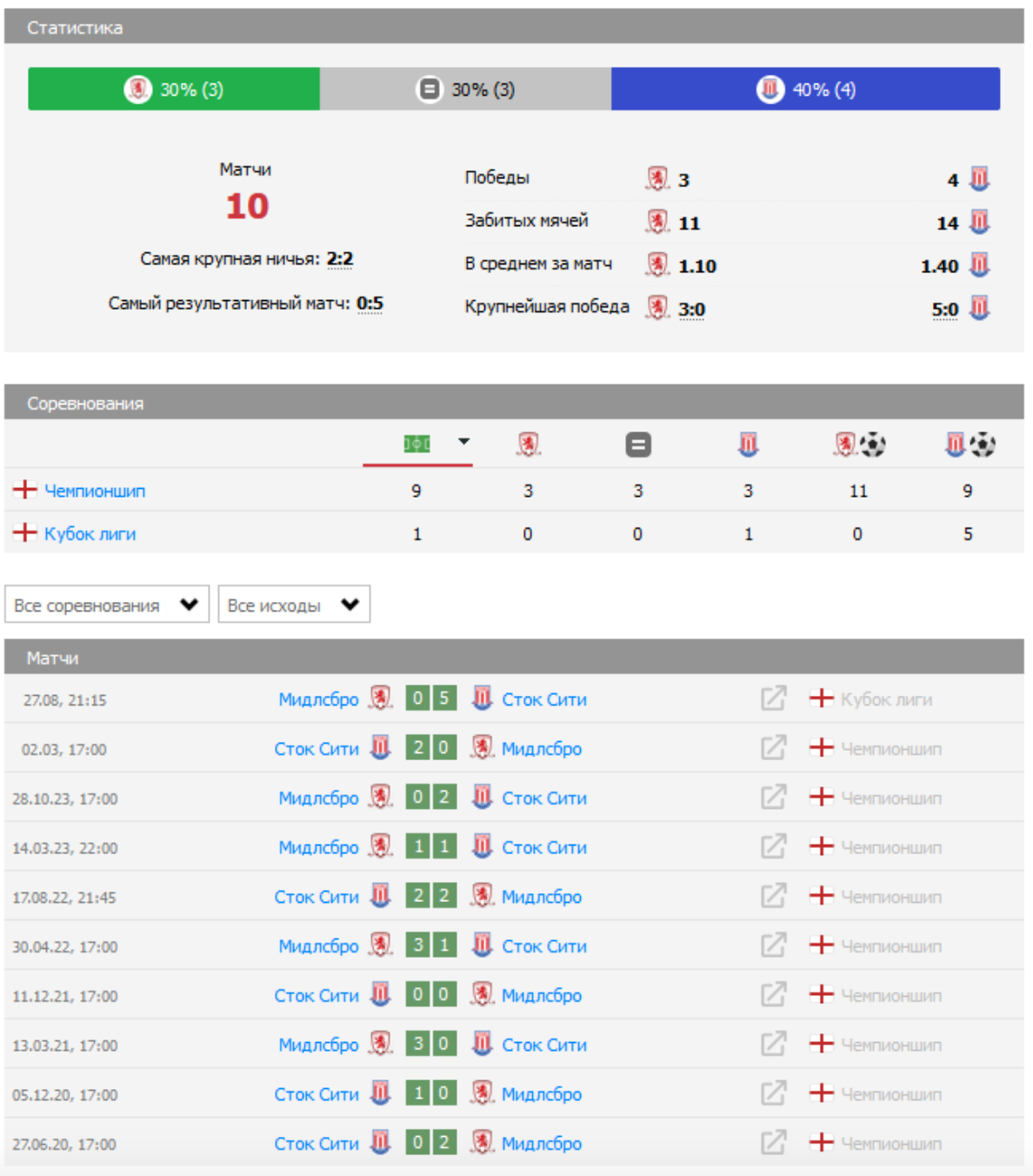
Task: Click Middlesbrough goals column header icon
Action: (x=858, y=445)
